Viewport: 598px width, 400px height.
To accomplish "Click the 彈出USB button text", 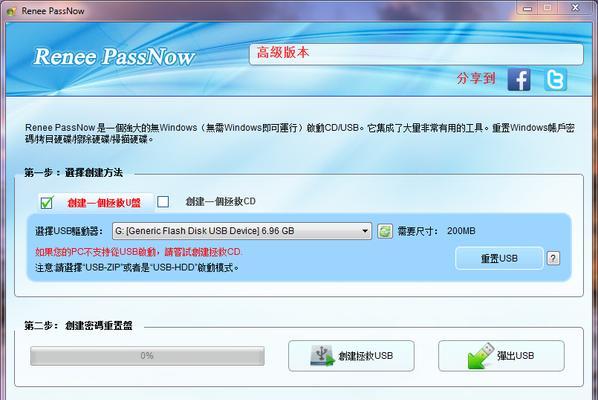I will tap(515, 356).
